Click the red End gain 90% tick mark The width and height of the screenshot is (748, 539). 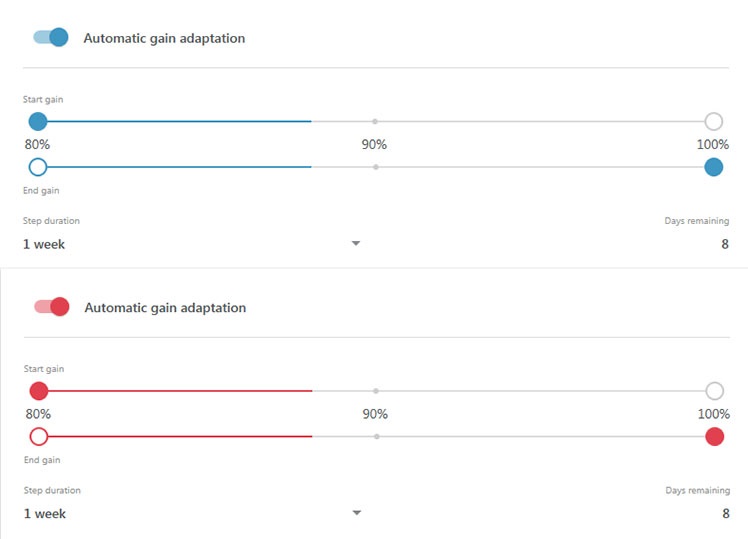pyautogui.click(x=377, y=436)
